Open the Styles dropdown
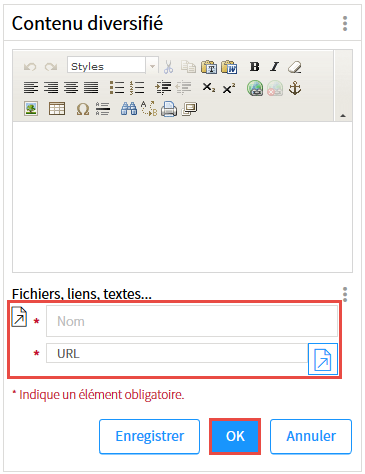Image resolution: width=365 pixels, height=474 pixels. click(x=113, y=66)
